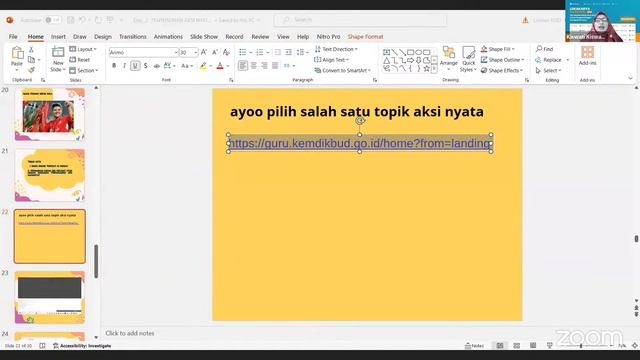Toggle Center paragraph alignment
This screenshot has width=640, height=360.
(x=253, y=66)
